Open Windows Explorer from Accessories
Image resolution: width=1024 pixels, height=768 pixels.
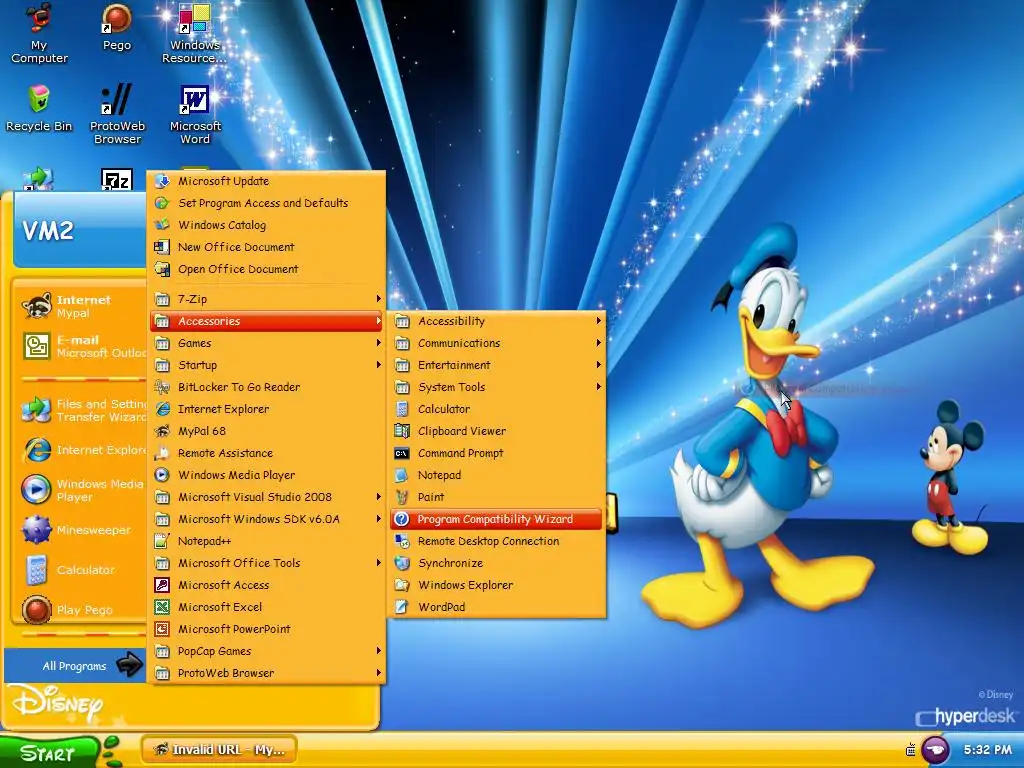coord(497,584)
